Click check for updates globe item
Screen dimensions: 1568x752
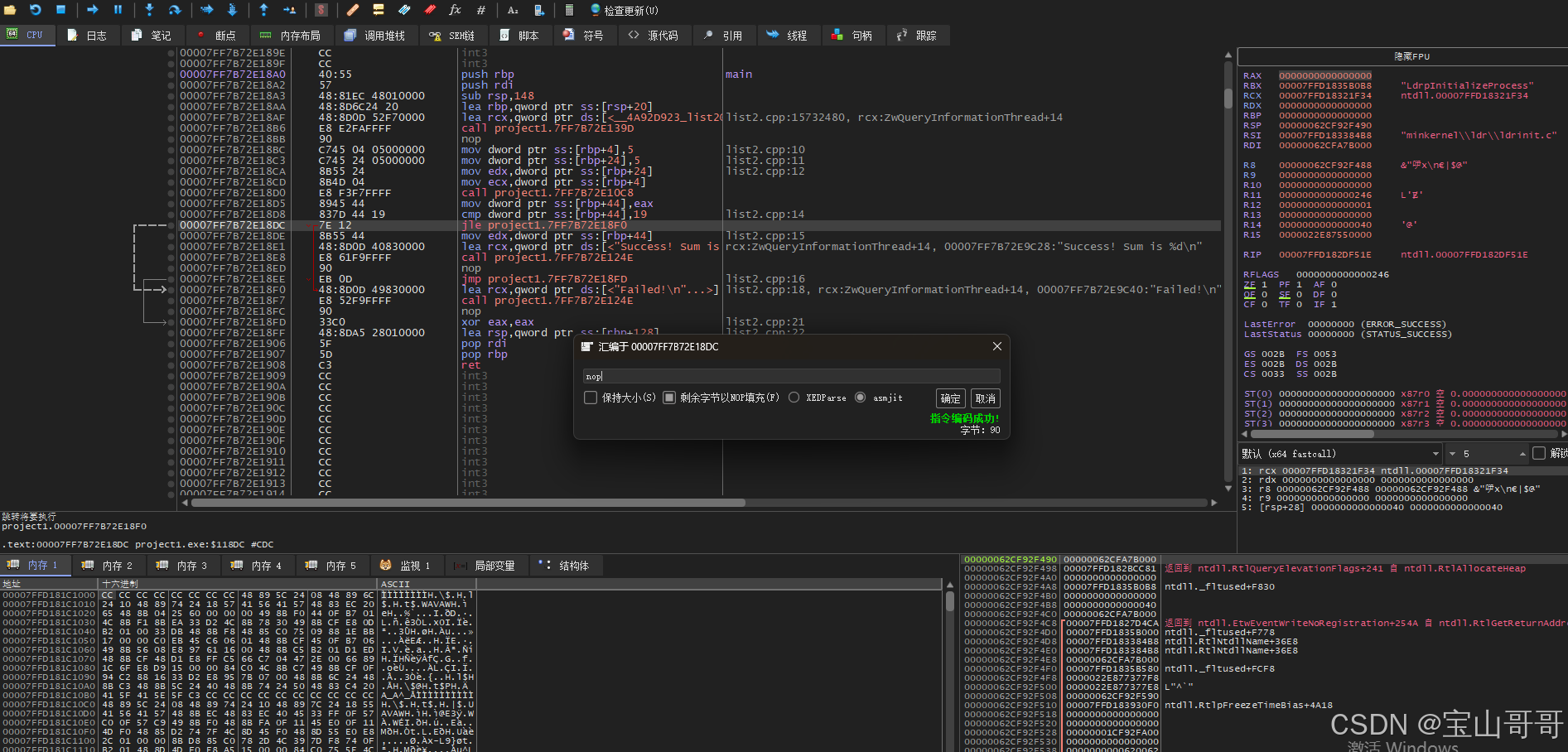click(x=624, y=10)
